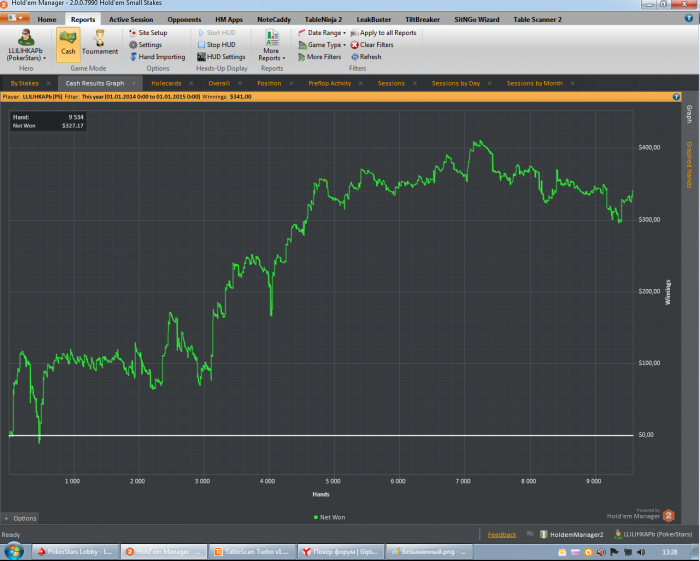
Task: Click LLILIHKAPb (PokerStars) status entry
Action: point(653,534)
